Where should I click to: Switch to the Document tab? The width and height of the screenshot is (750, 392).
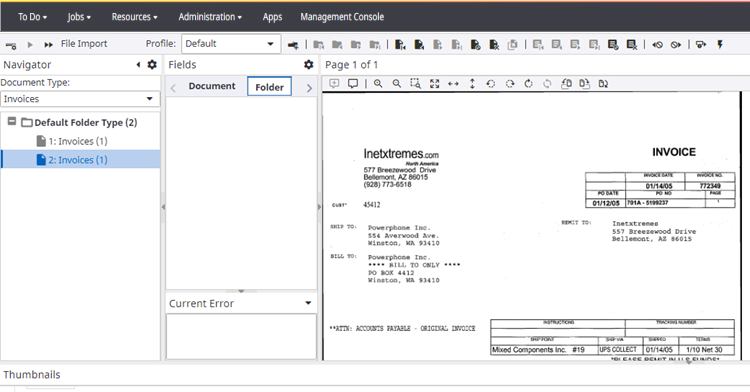(x=212, y=86)
